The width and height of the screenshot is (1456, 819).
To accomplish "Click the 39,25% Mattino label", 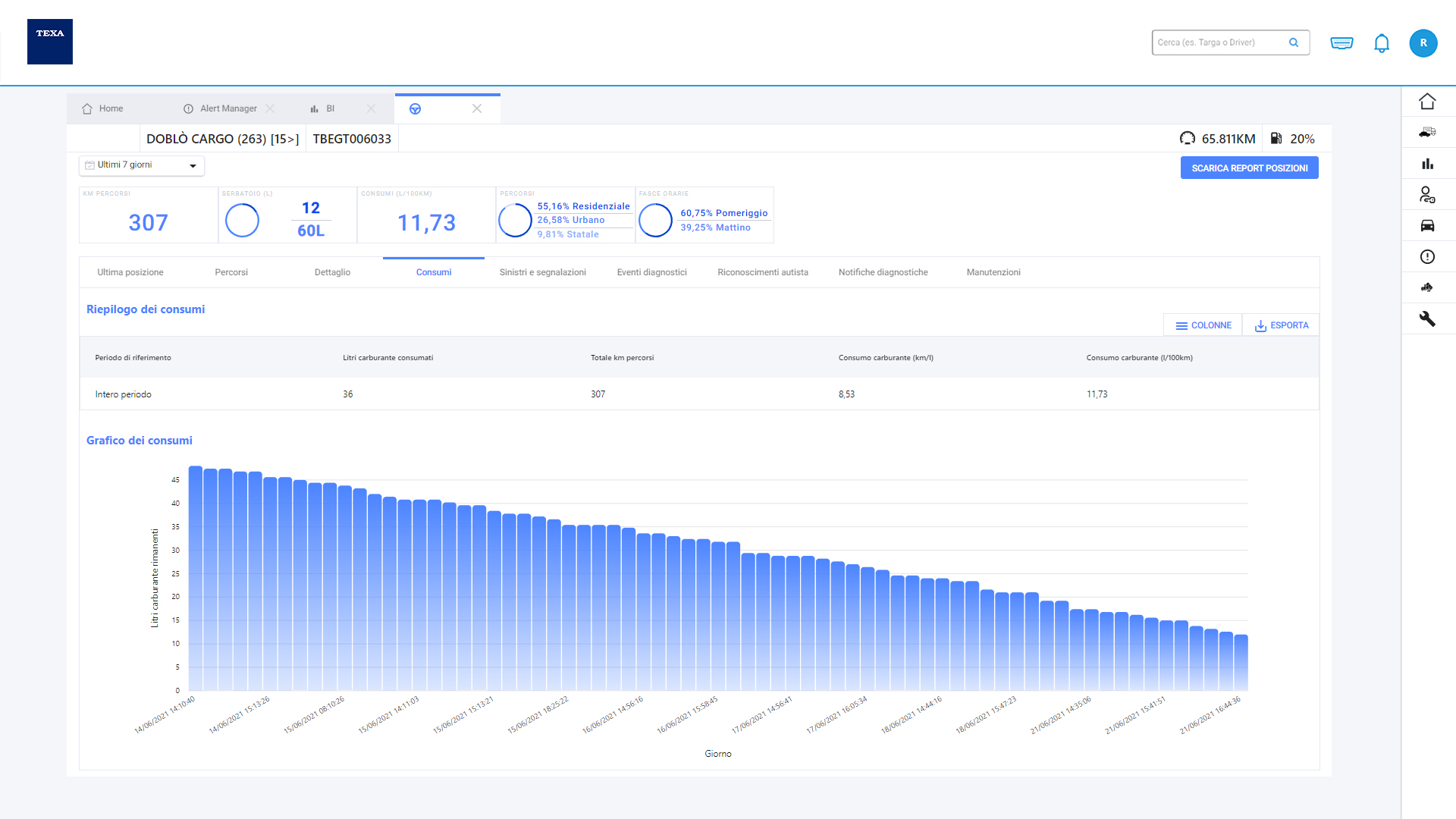I will pos(715,227).
